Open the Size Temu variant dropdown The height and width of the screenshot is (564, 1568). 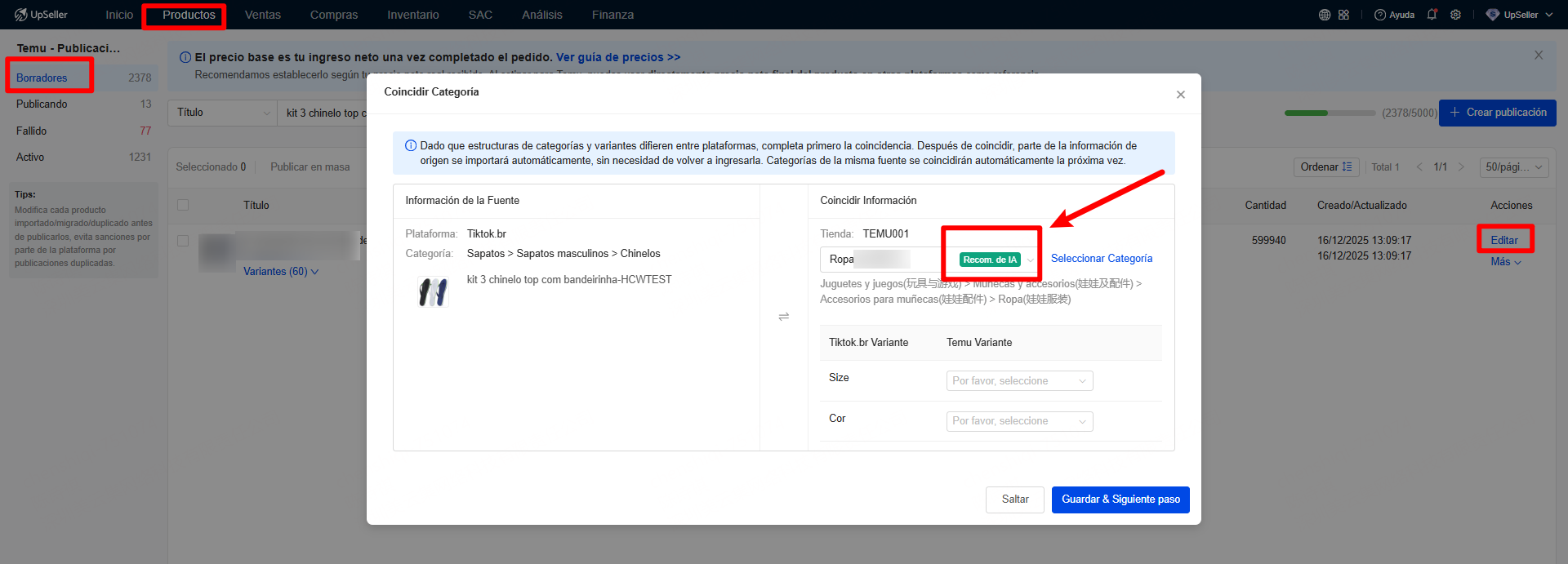point(1018,381)
